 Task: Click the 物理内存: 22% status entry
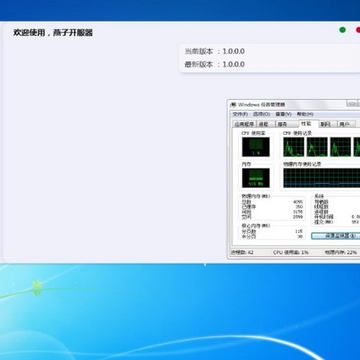coord(341,252)
